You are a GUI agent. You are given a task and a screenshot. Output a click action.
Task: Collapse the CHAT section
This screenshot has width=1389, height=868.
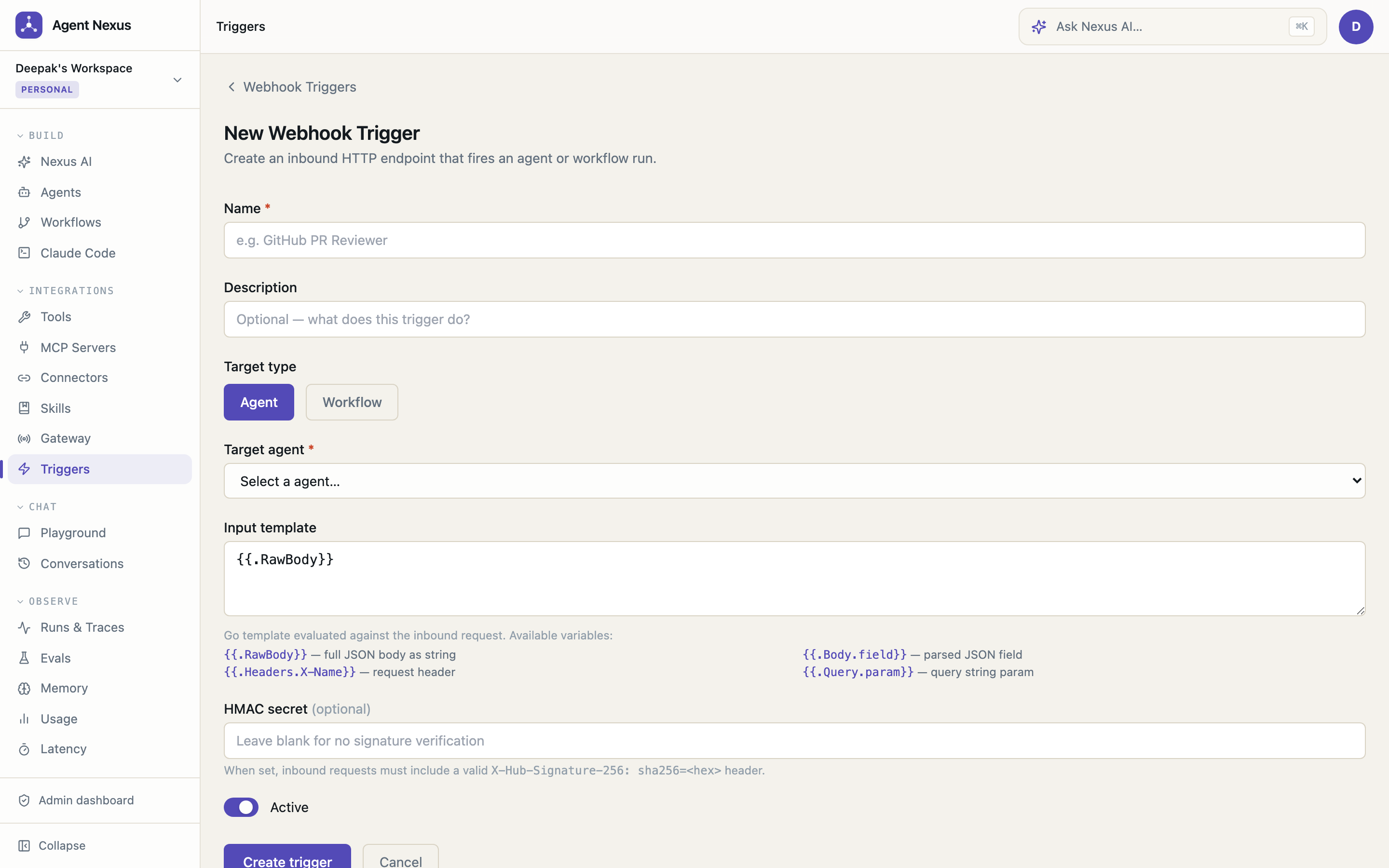37,507
